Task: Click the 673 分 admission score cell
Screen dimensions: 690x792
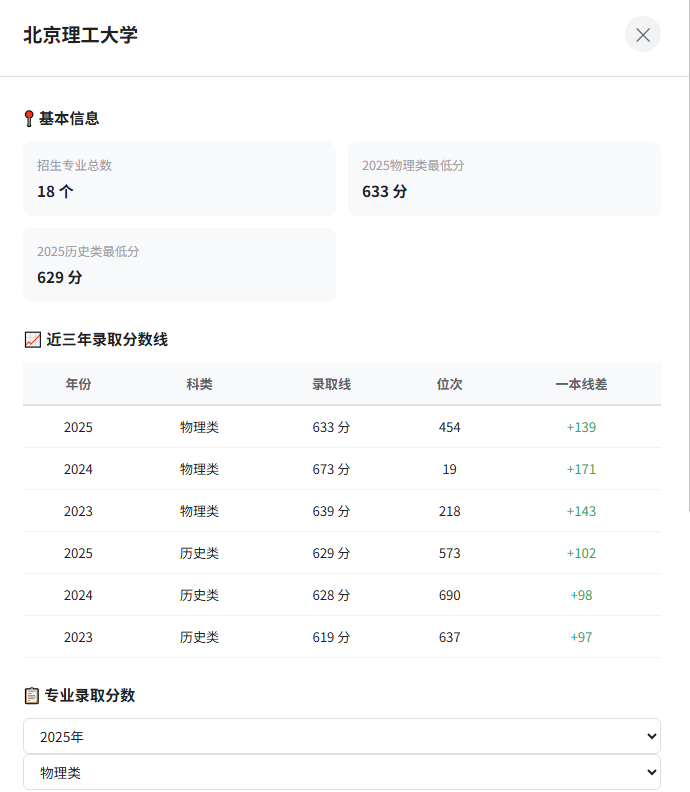Action: (x=331, y=469)
